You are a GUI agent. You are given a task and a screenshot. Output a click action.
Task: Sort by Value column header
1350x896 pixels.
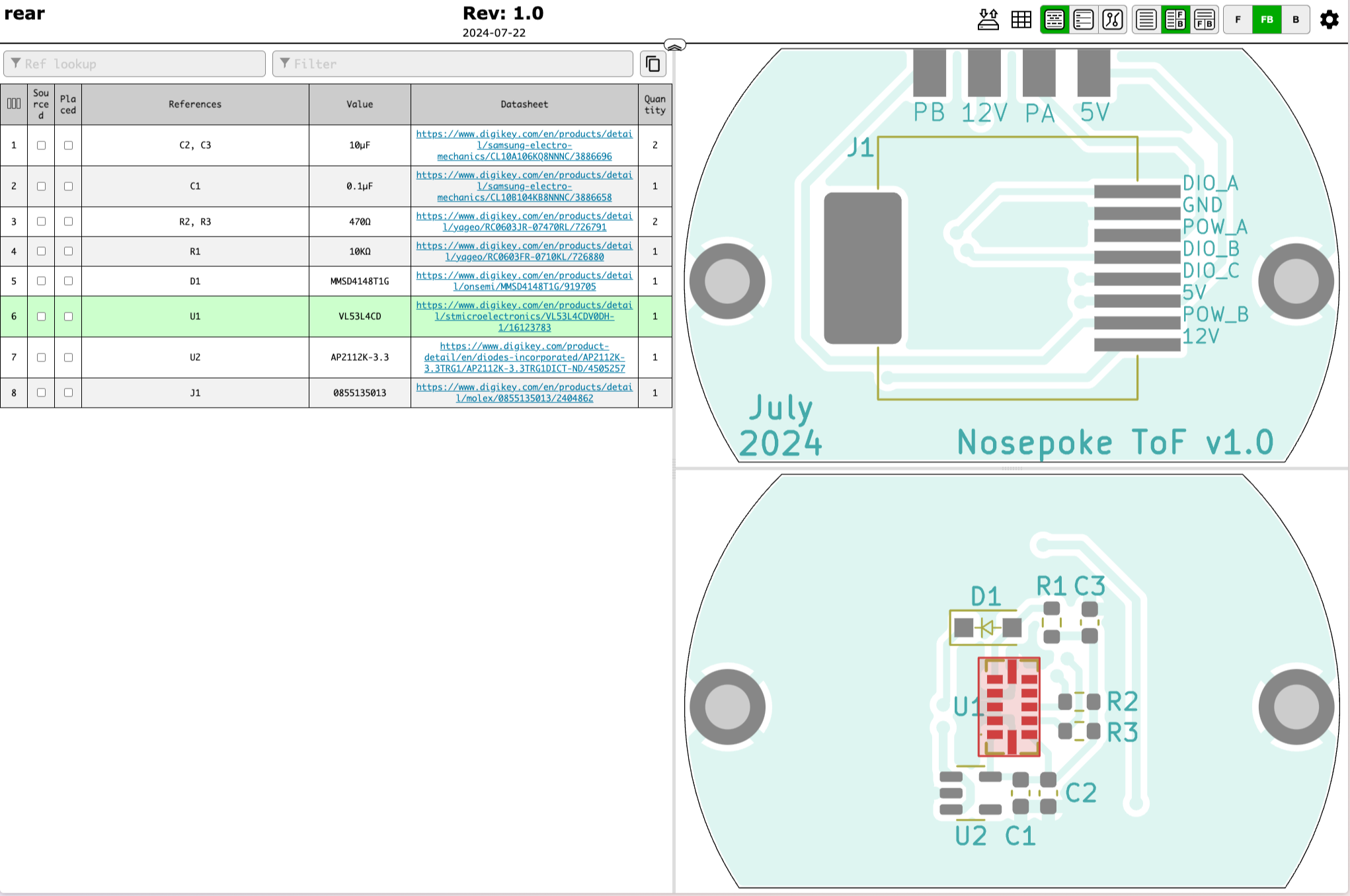click(x=360, y=104)
